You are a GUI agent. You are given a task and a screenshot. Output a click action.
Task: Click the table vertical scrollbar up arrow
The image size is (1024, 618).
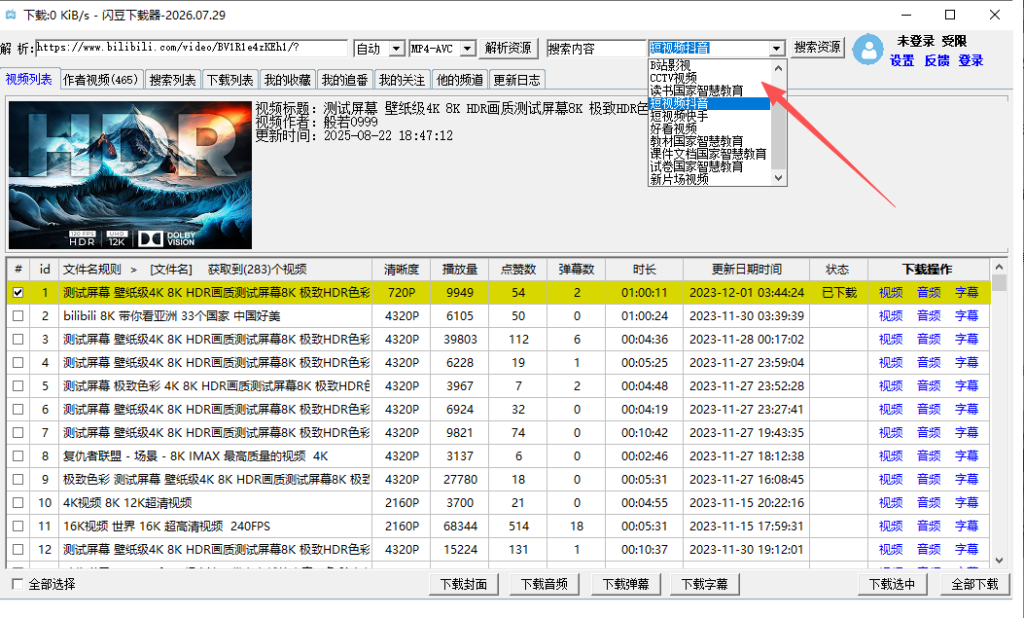pyautogui.click(x=999, y=267)
